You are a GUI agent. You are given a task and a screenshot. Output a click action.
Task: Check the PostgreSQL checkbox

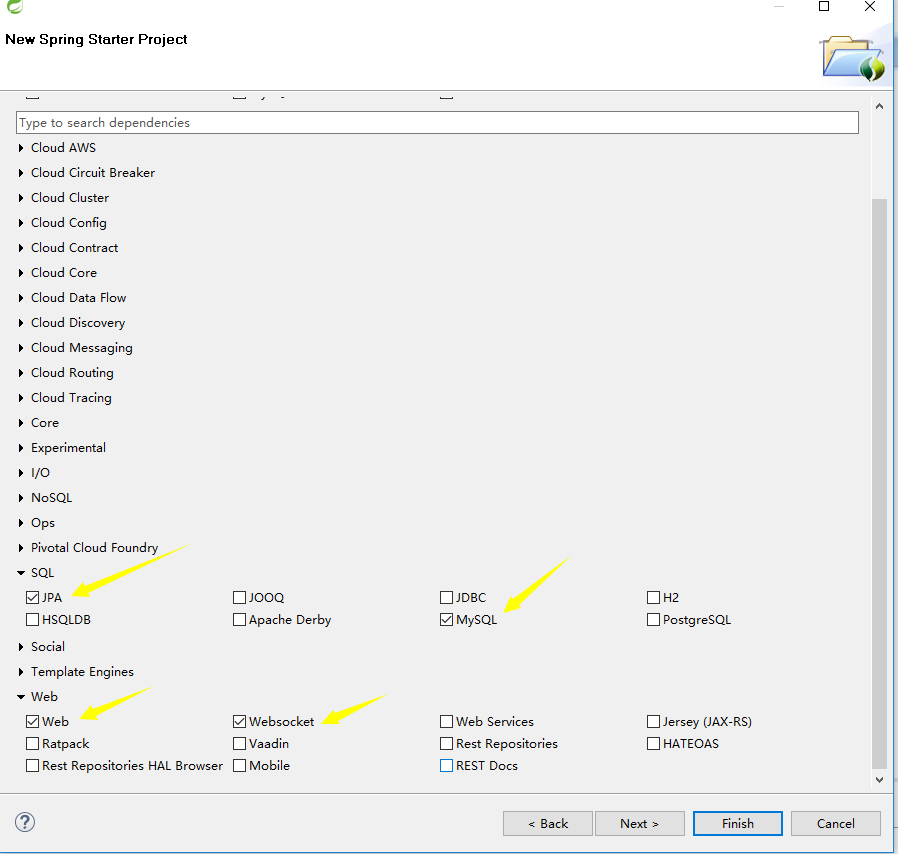click(x=653, y=620)
